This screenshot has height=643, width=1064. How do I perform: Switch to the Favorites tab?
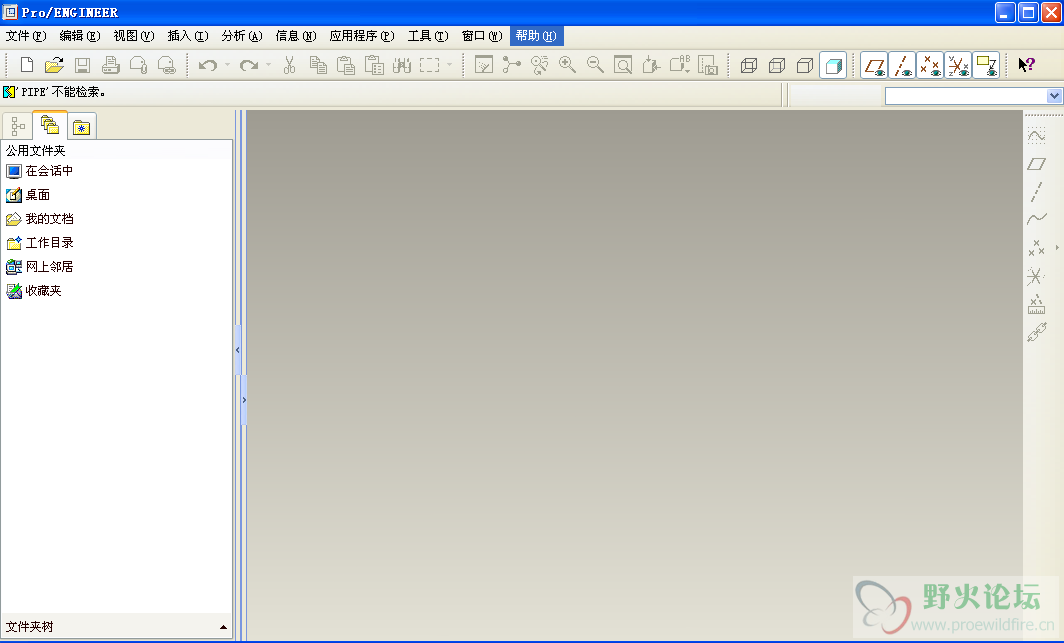coord(81,126)
